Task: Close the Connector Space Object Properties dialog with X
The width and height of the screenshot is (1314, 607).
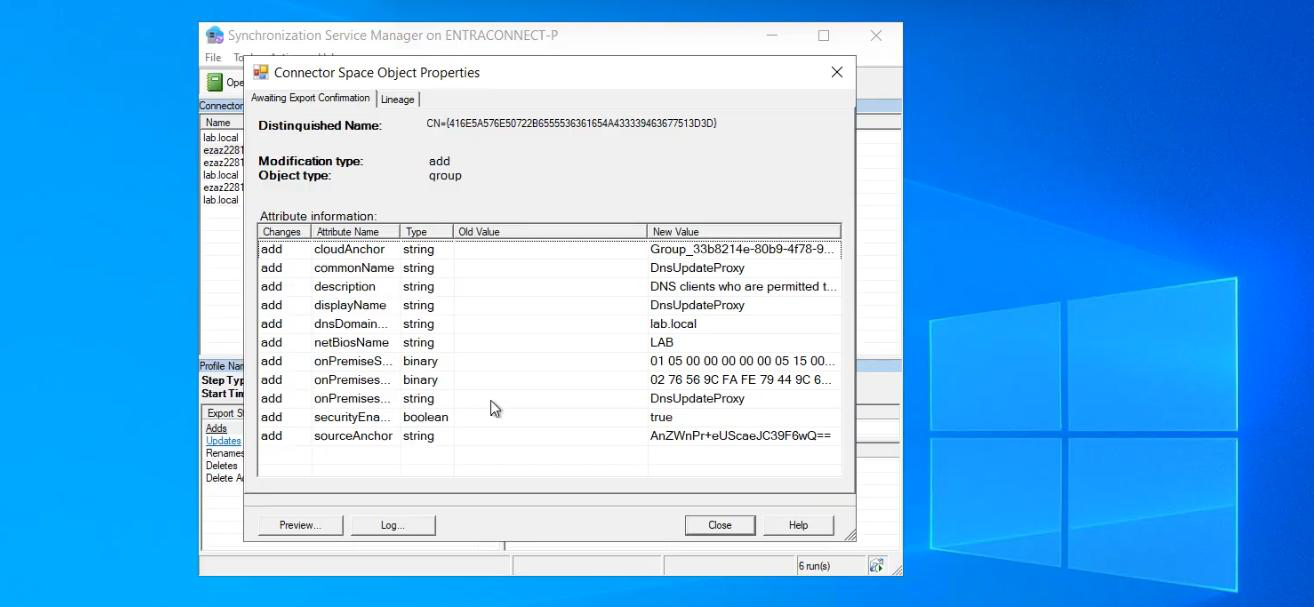Action: tap(837, 72)
